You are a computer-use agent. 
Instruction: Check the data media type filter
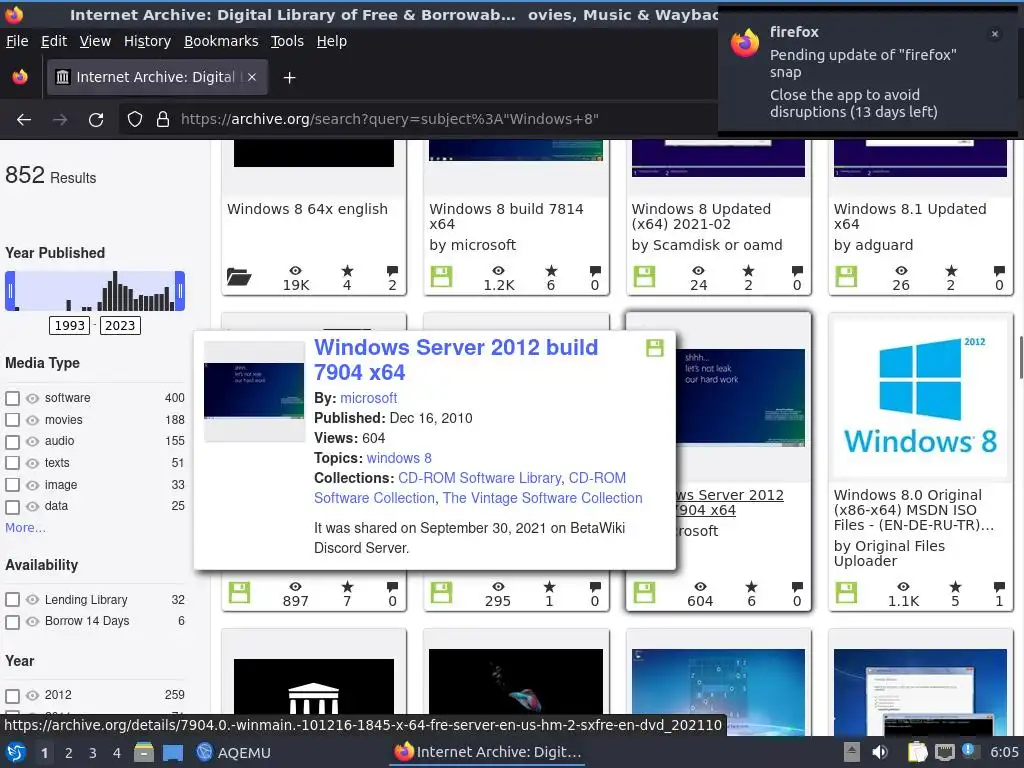click(12, 507)
